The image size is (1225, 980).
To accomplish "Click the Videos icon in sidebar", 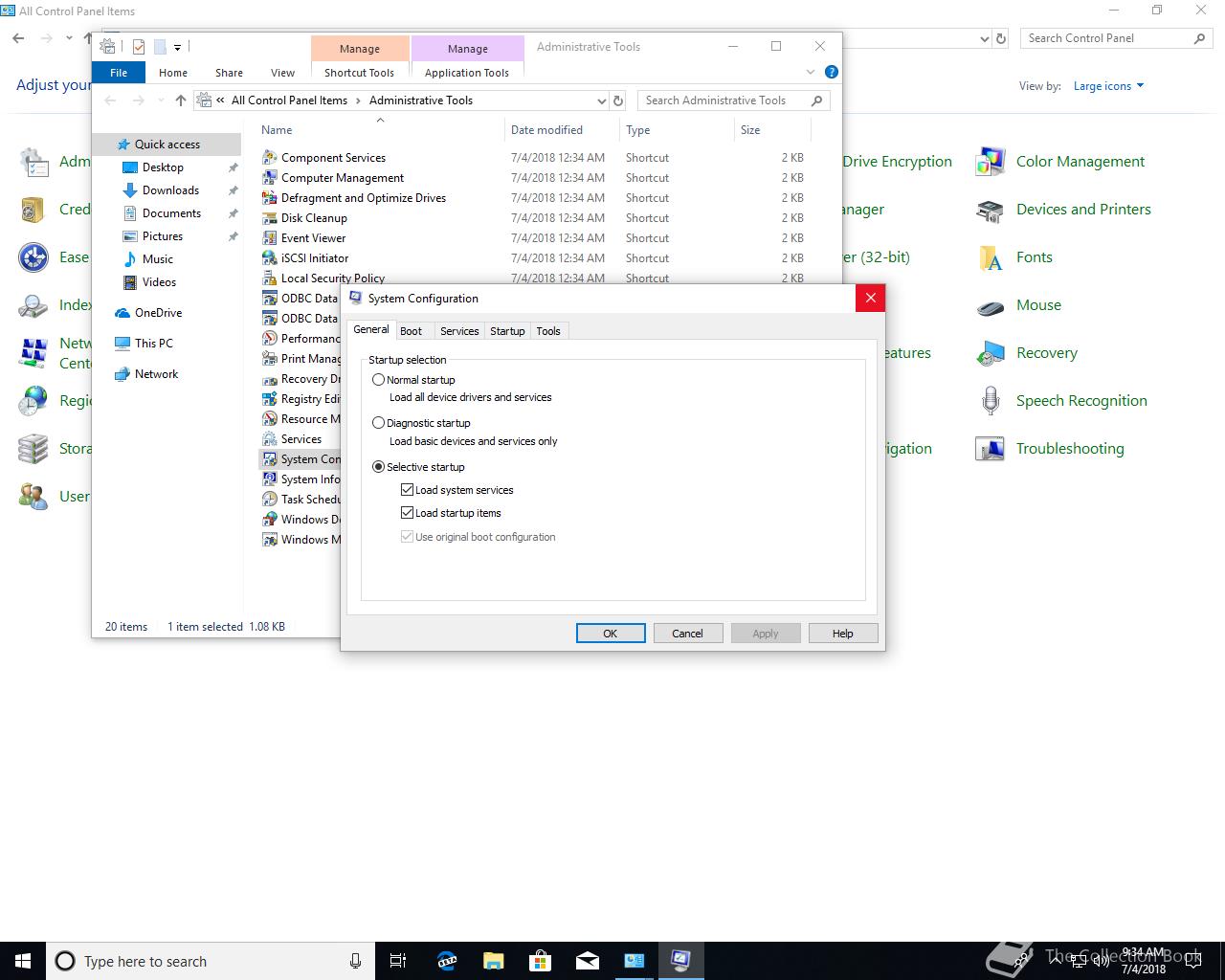I will click(130, 282).
